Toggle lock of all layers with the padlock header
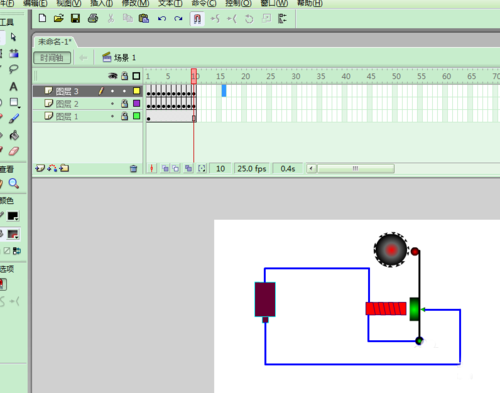The height and width of the screenshot is (393, 500). click(x=125, y=76)
